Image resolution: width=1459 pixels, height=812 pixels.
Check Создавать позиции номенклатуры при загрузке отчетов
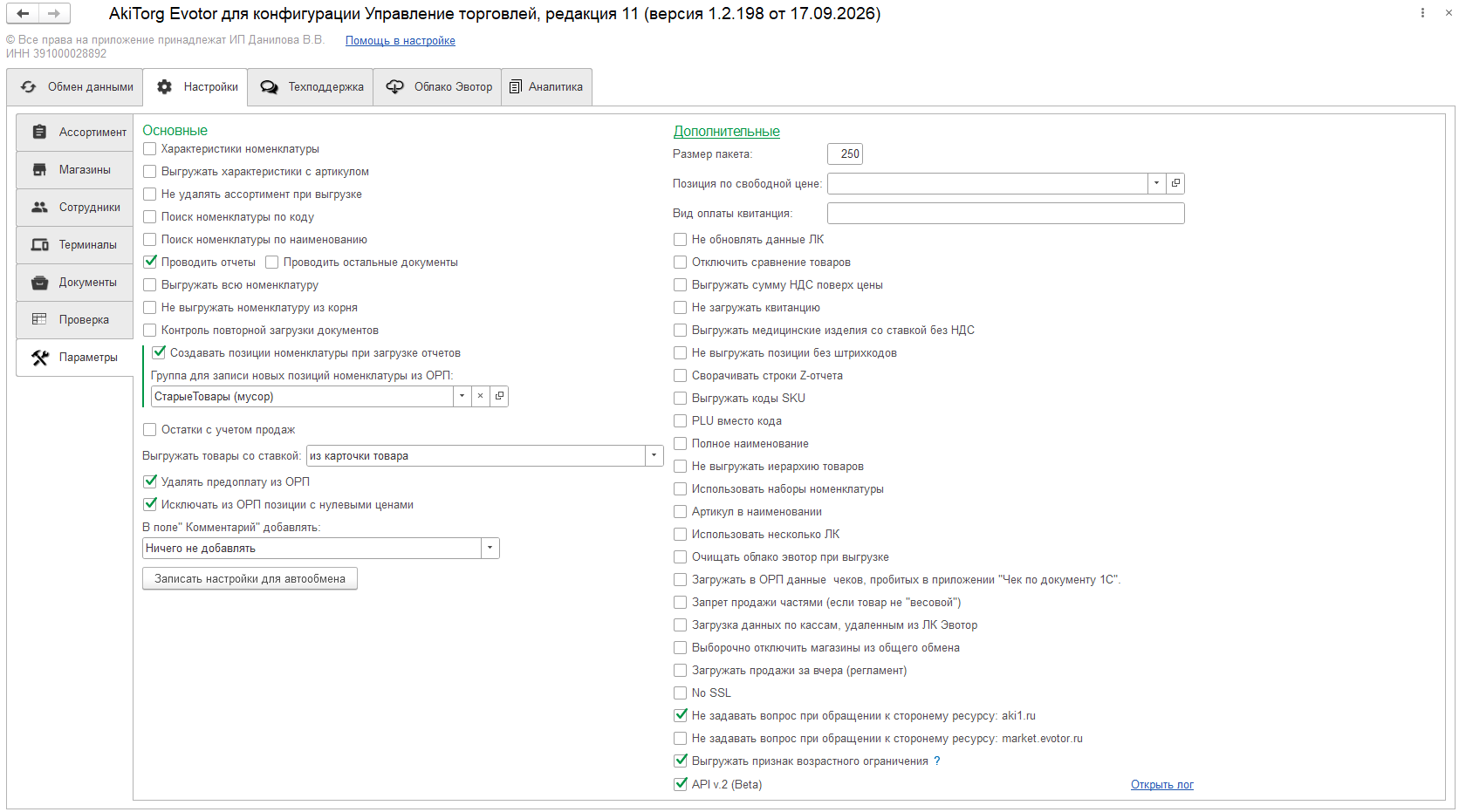point(159,353)
